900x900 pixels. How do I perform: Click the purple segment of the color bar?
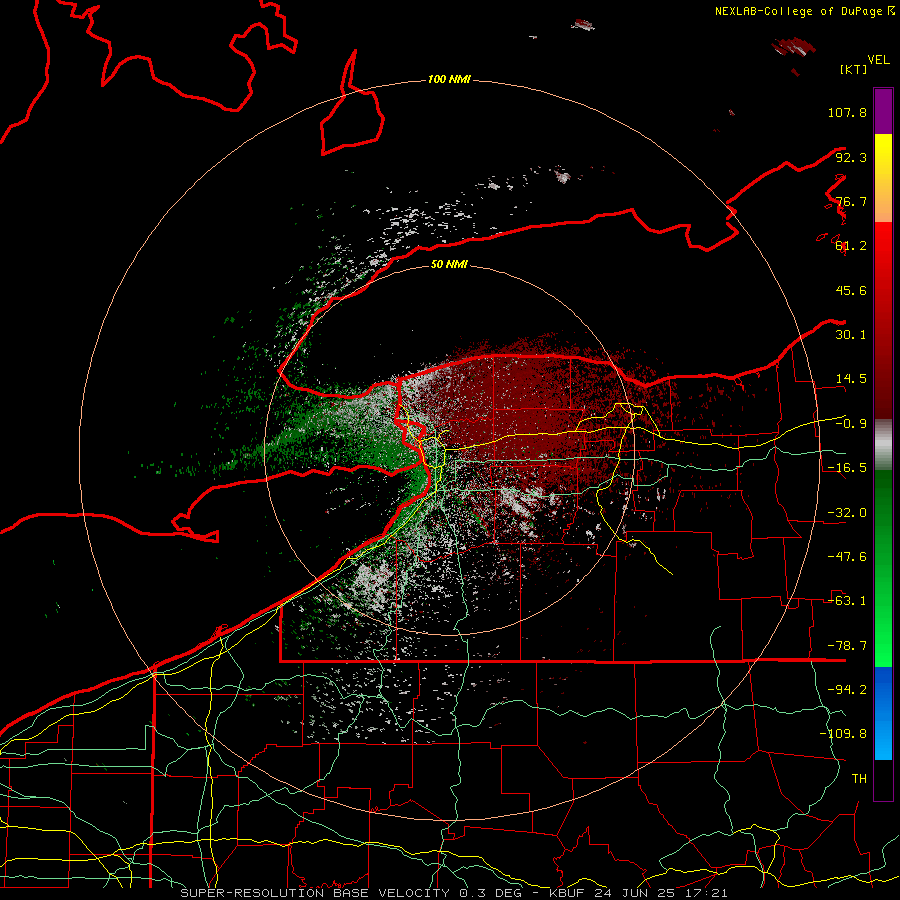[x=883, y=111]
